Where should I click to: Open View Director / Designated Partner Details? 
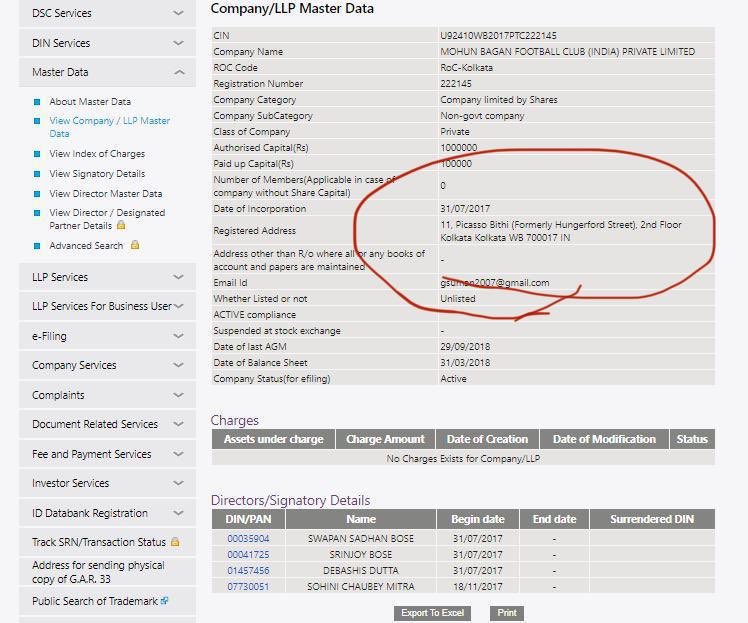(107, 219)
